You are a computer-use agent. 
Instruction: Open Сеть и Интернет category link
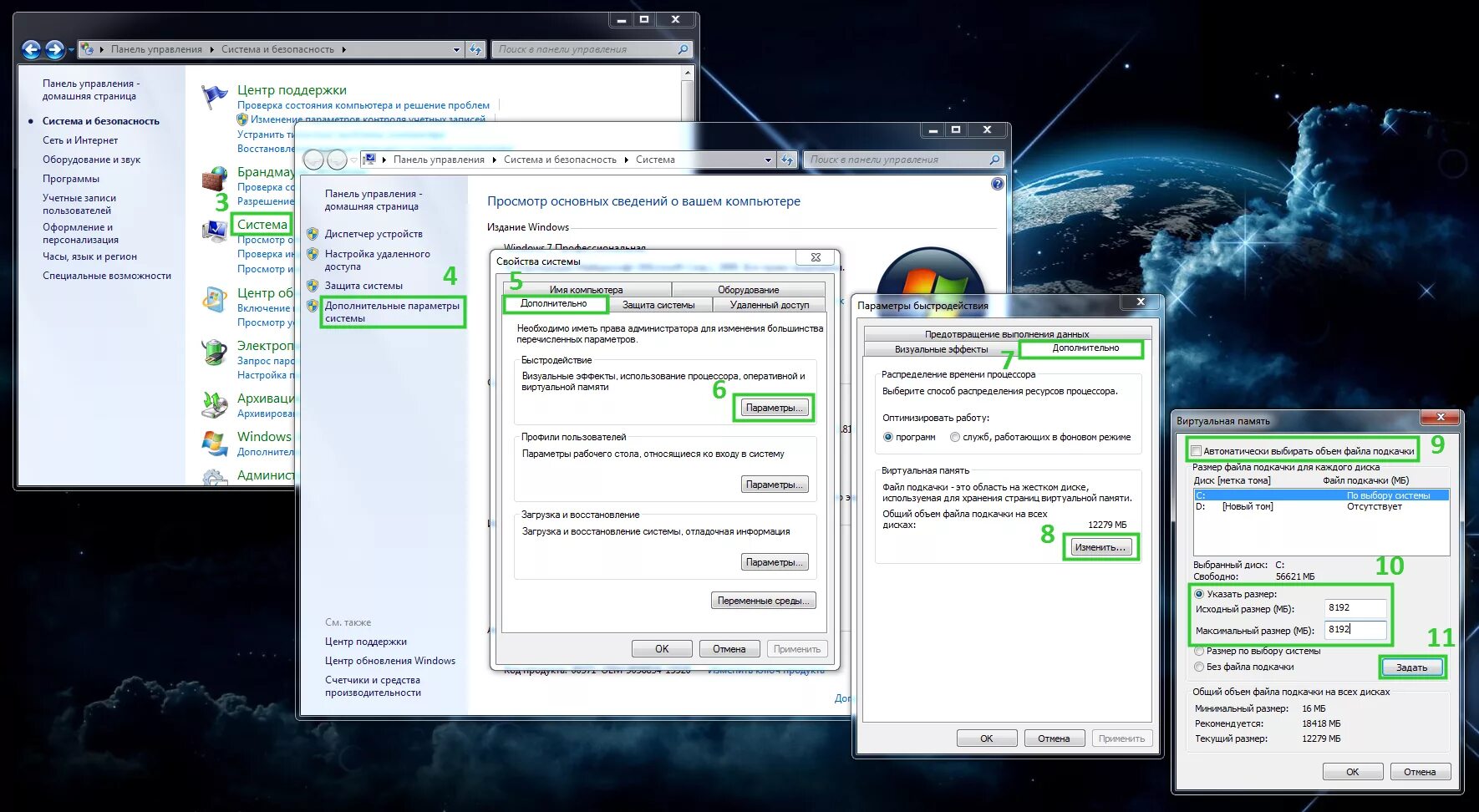tap(80, 140)
